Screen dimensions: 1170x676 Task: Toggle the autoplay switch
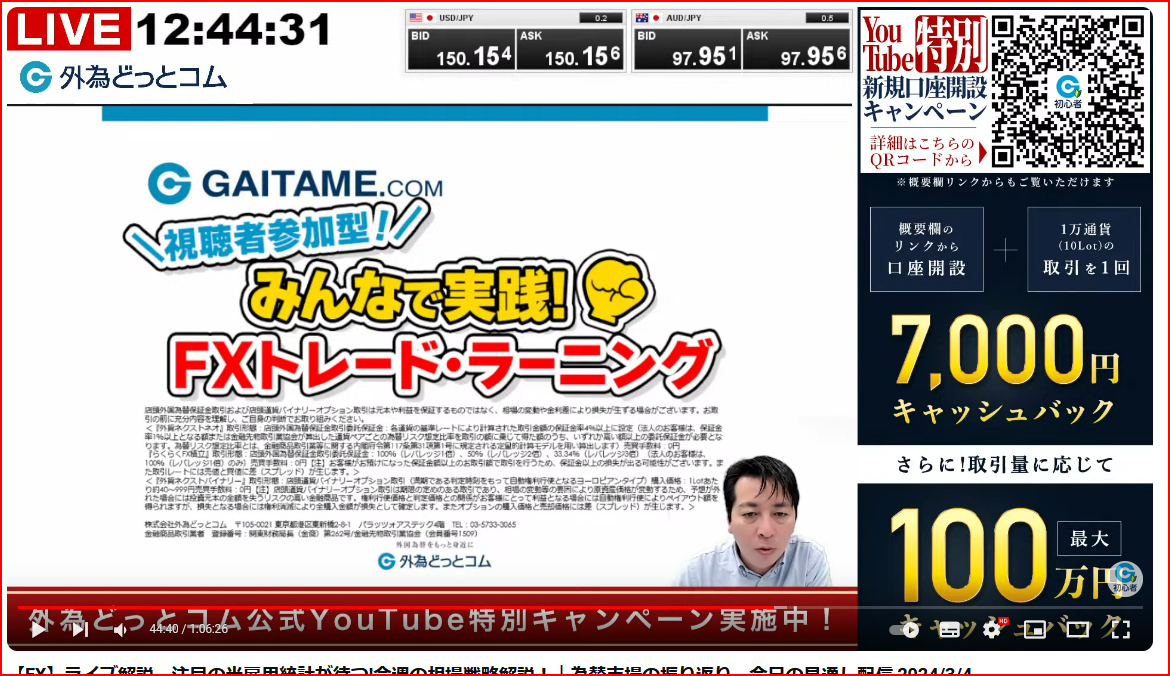tap(905, 630)
